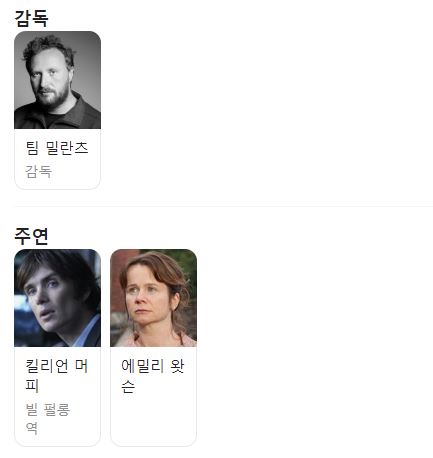Open the 킬리언 머 name line
This screenshot has width=433, height=458.
click(x=57, y=366)
